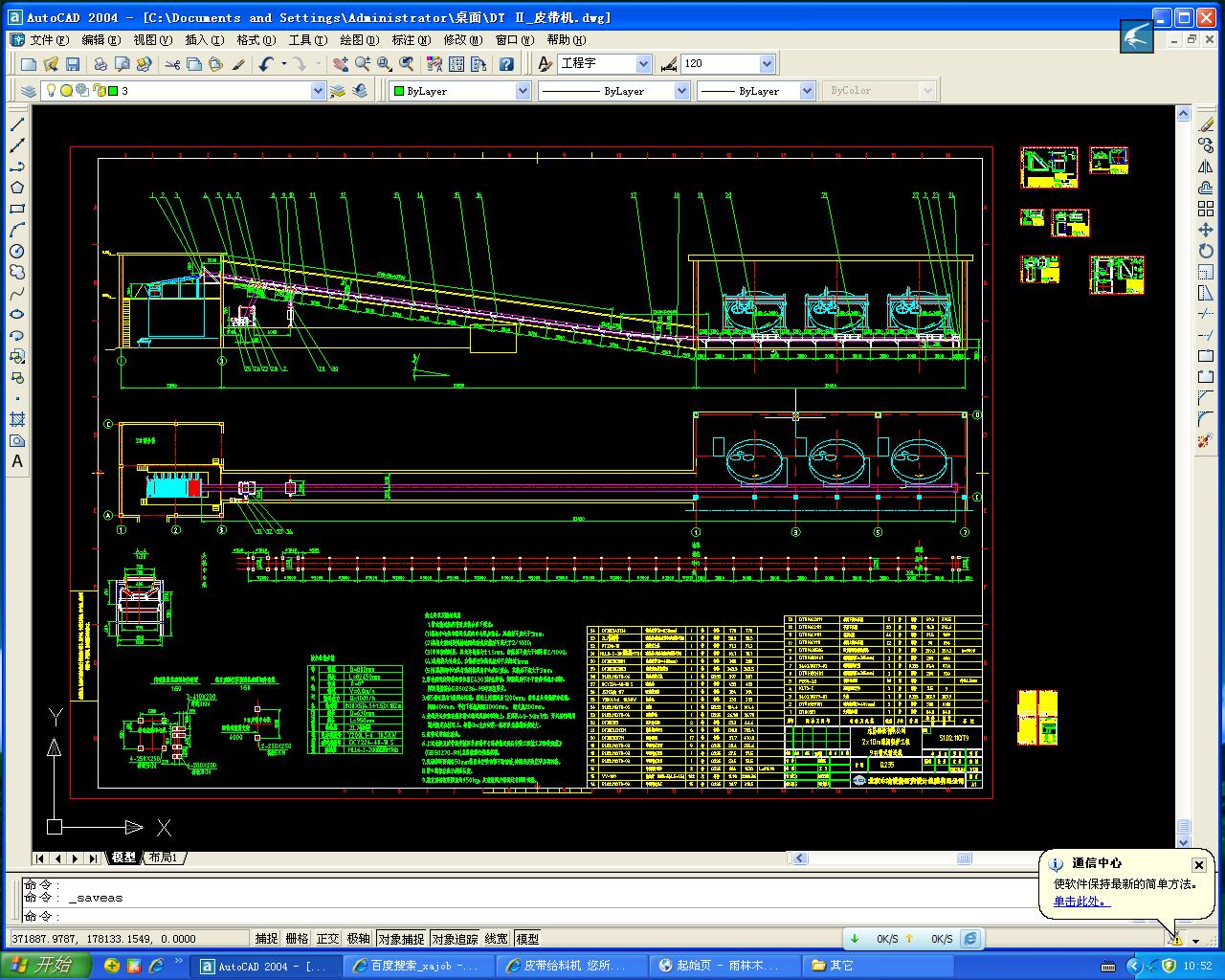Viewport: 1225px width, 980px height.
Task: Click the Undo arrow icon
Action: 265,64
